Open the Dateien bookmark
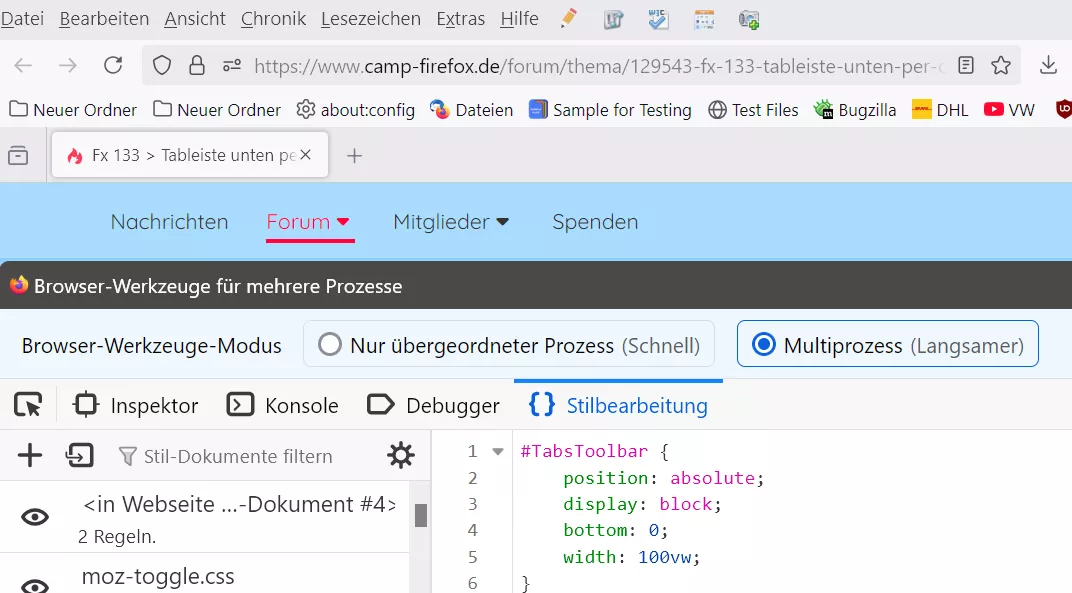Viewport: 1072px width, 593px height. [471, 109]
